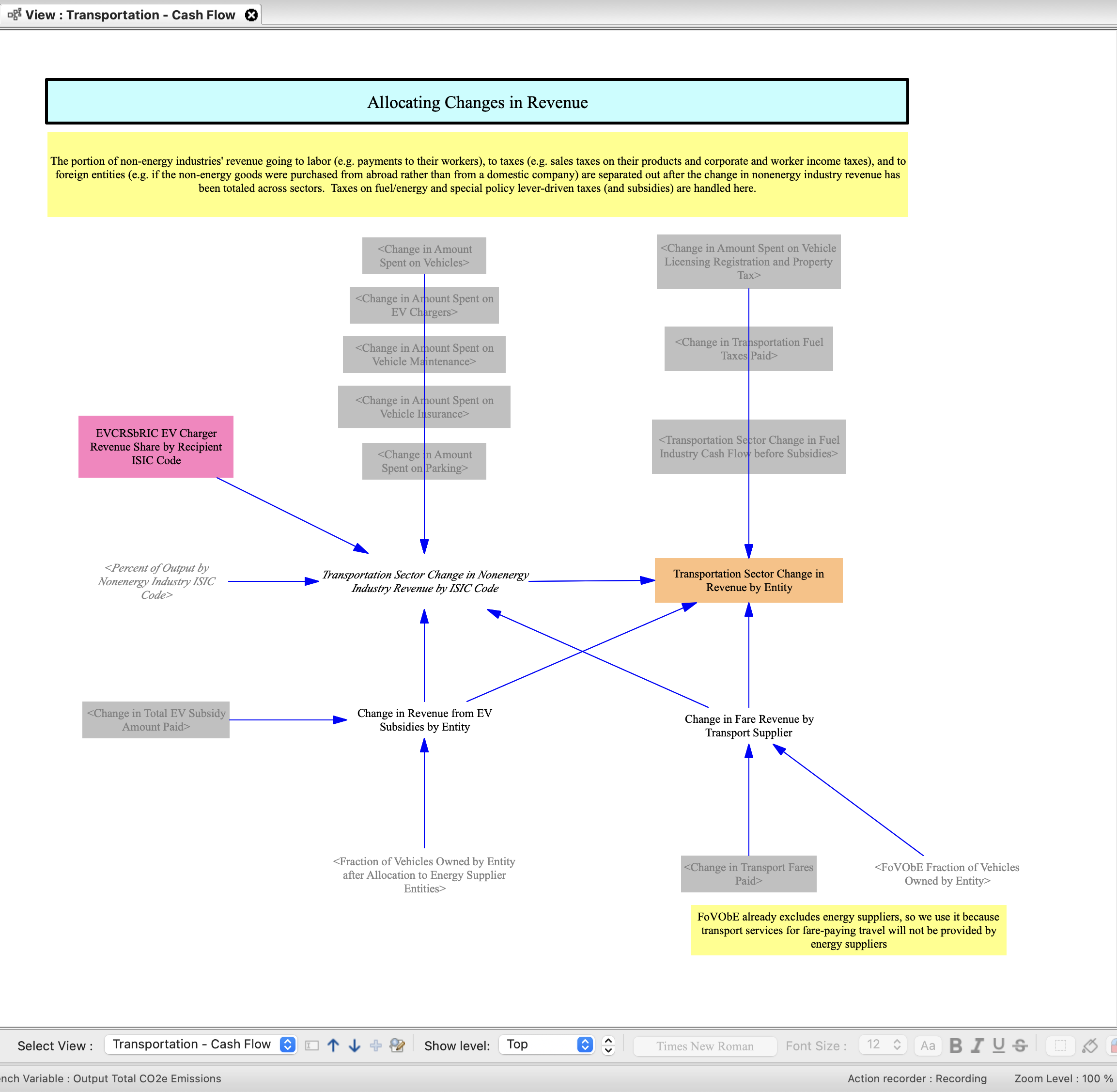Click Change in Fare Revenue by Transport Supplier

(x=749, y=726)
